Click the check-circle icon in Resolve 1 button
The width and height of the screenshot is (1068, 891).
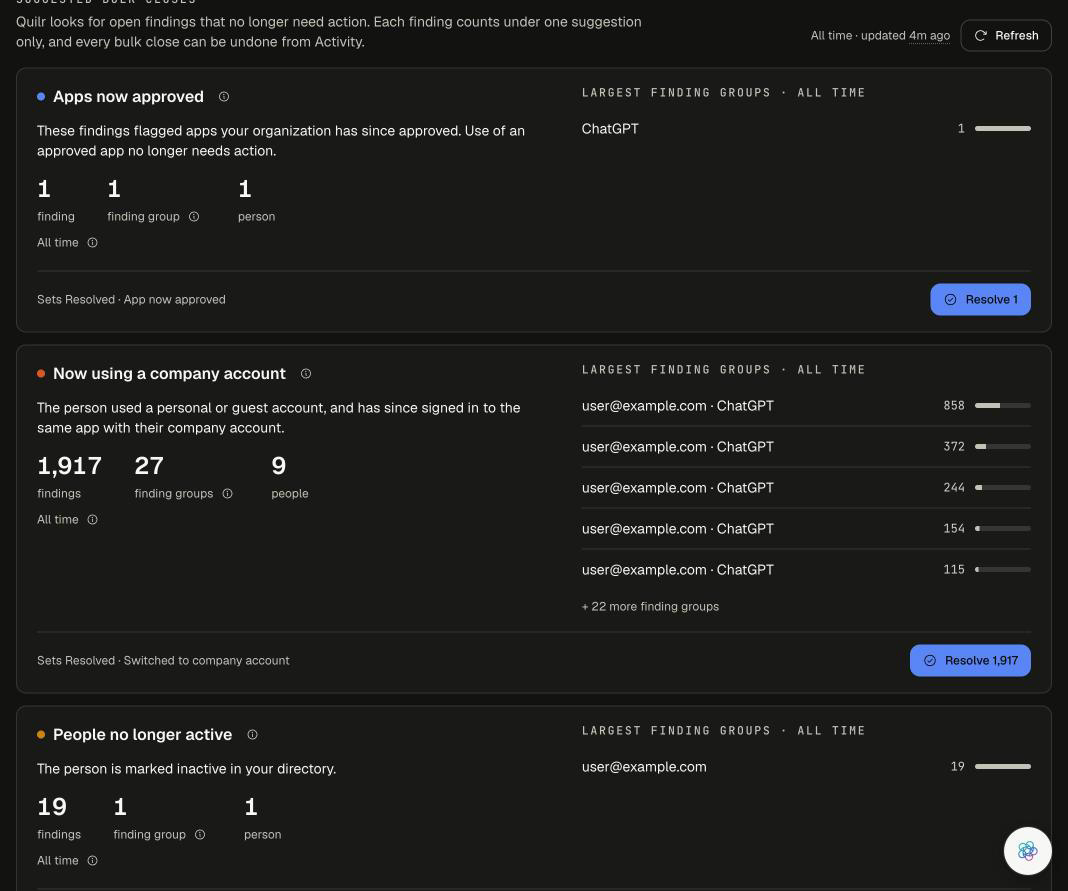pos(951,300)
